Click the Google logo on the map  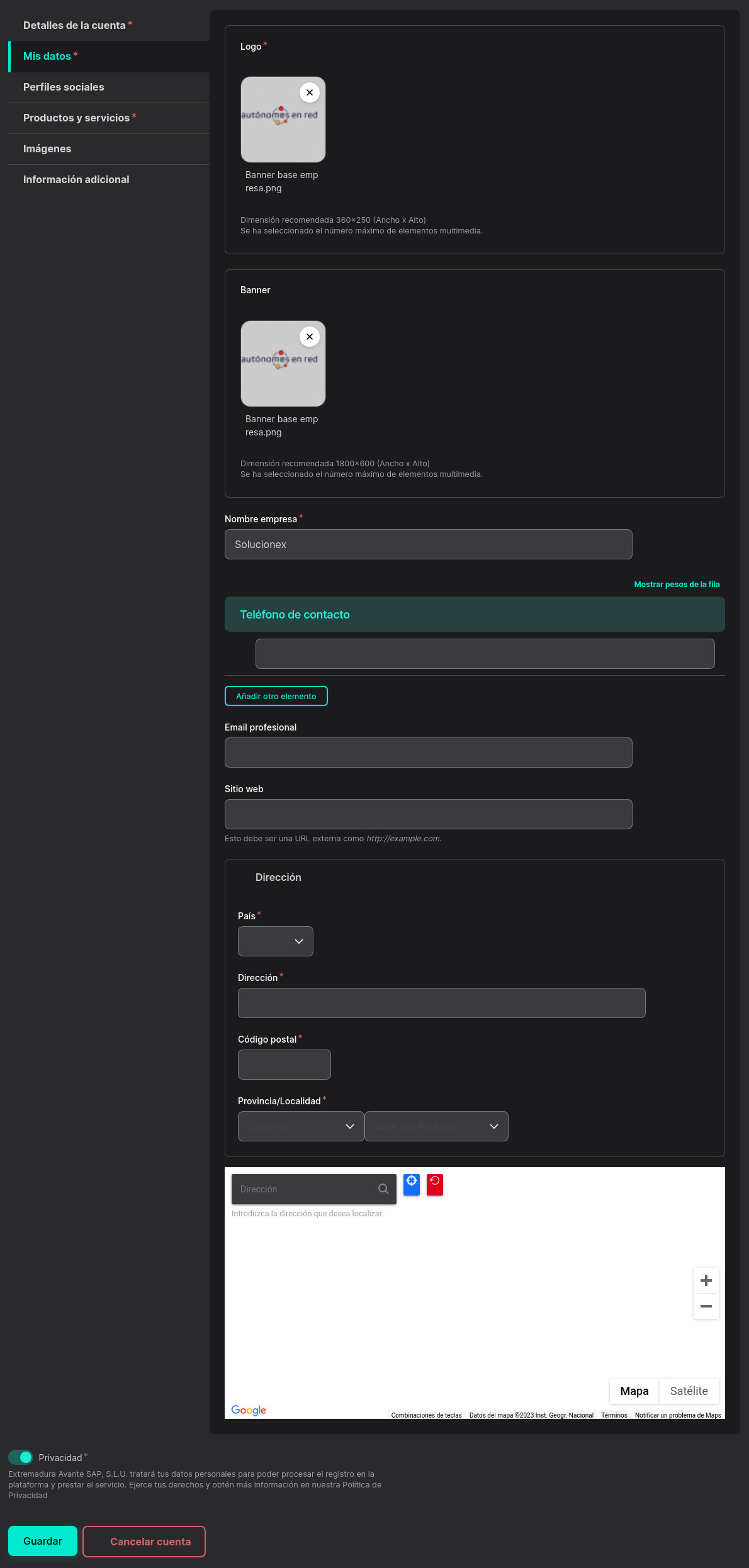tap(249, 1410)
